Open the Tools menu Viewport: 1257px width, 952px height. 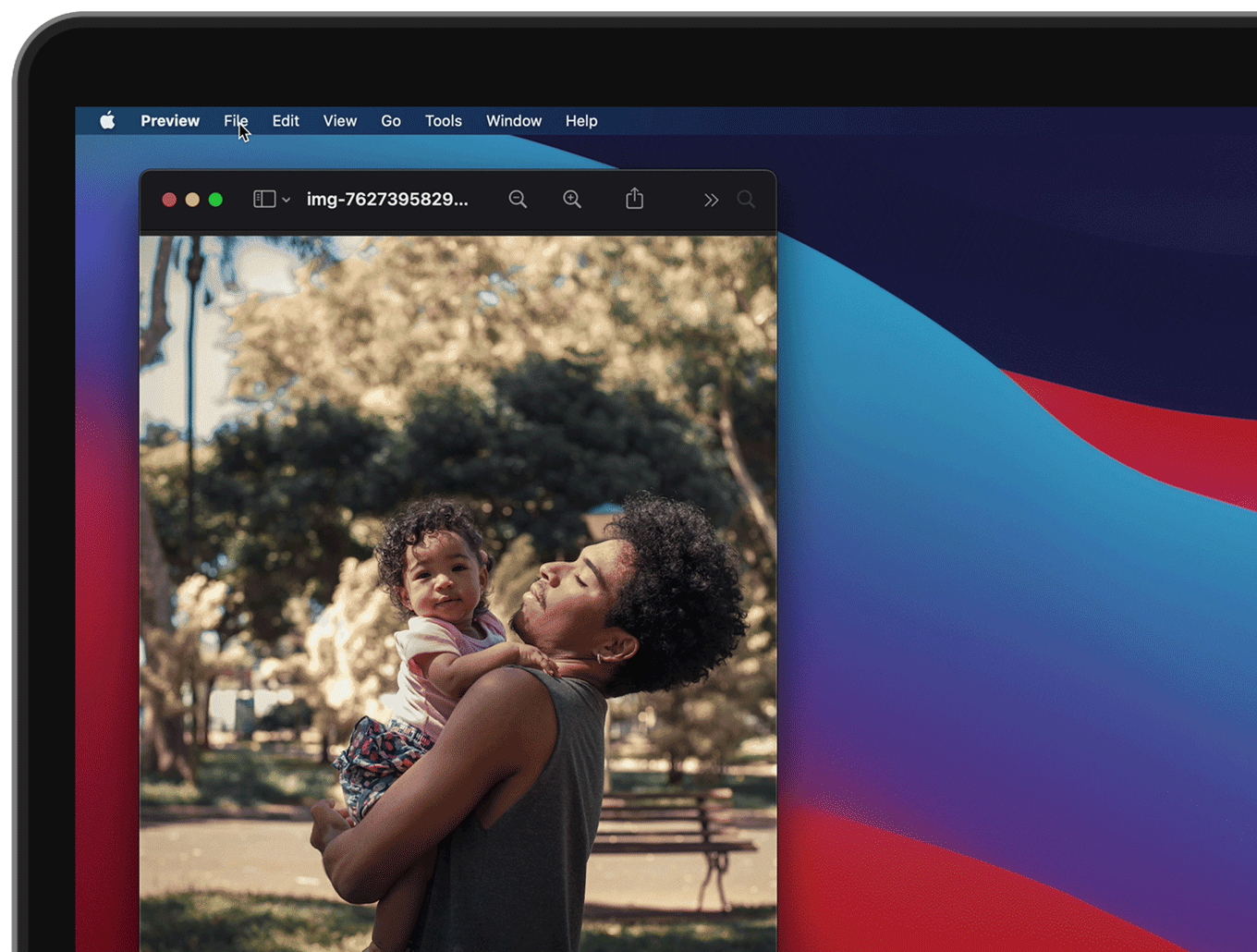point(444,121)
